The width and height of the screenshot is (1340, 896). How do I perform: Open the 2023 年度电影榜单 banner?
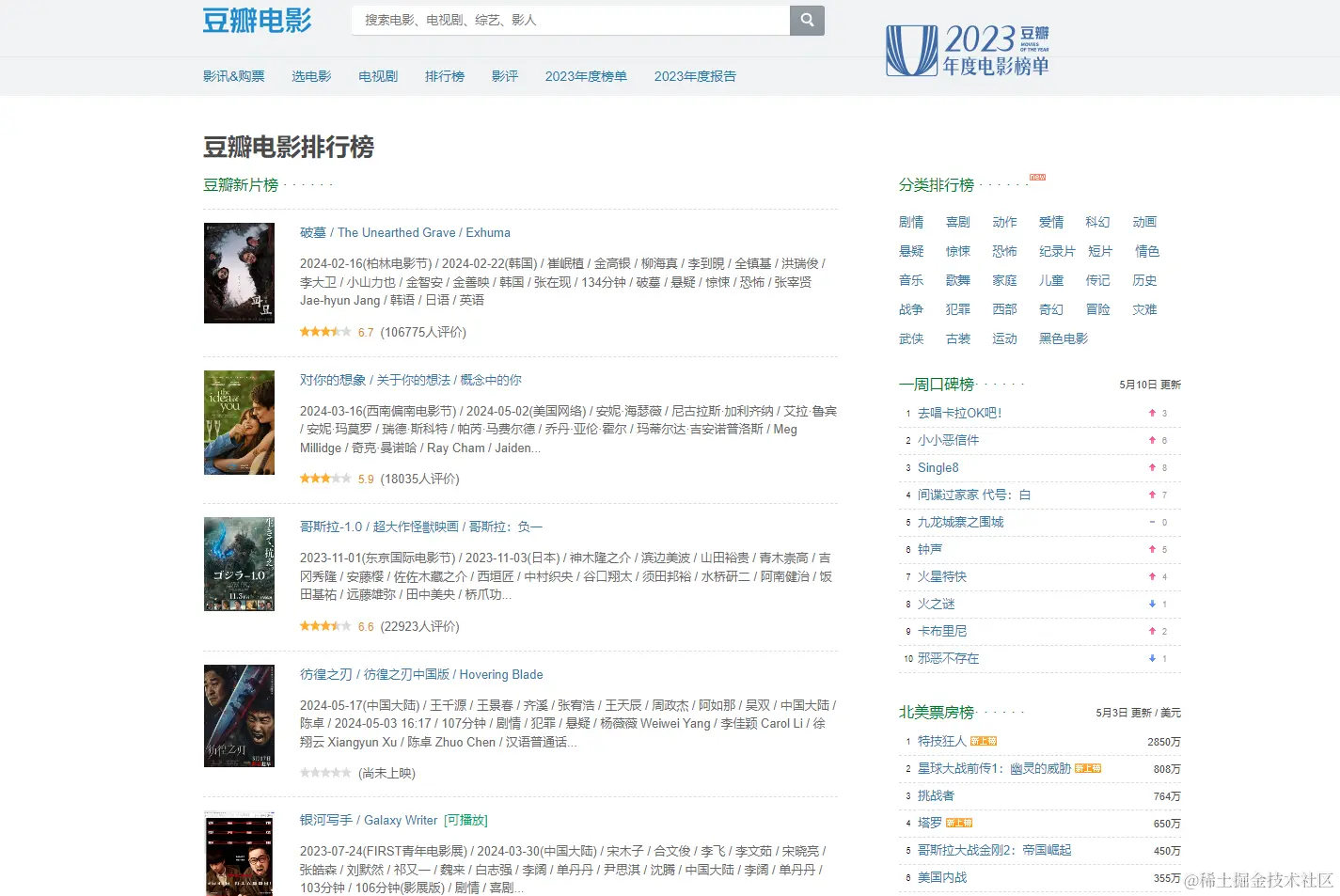(x=968, y=51)
